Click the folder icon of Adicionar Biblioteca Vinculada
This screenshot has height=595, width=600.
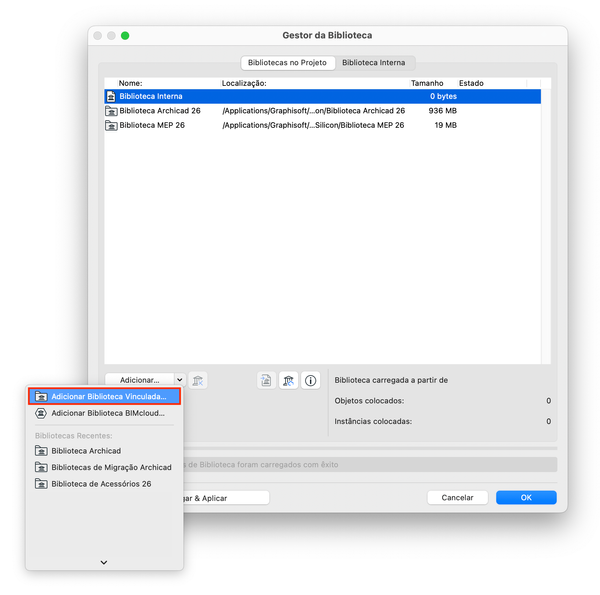pos(41,396)
